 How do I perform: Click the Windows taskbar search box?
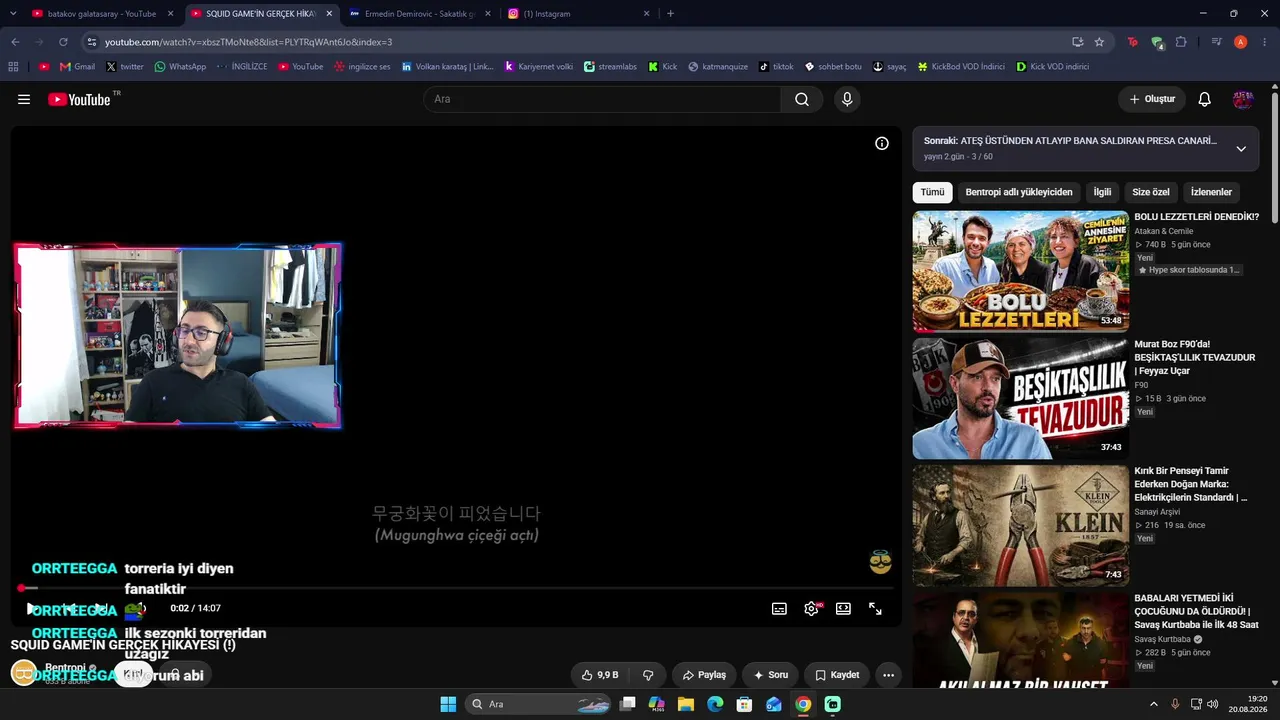pyautogui.click(x=539, y=704)
